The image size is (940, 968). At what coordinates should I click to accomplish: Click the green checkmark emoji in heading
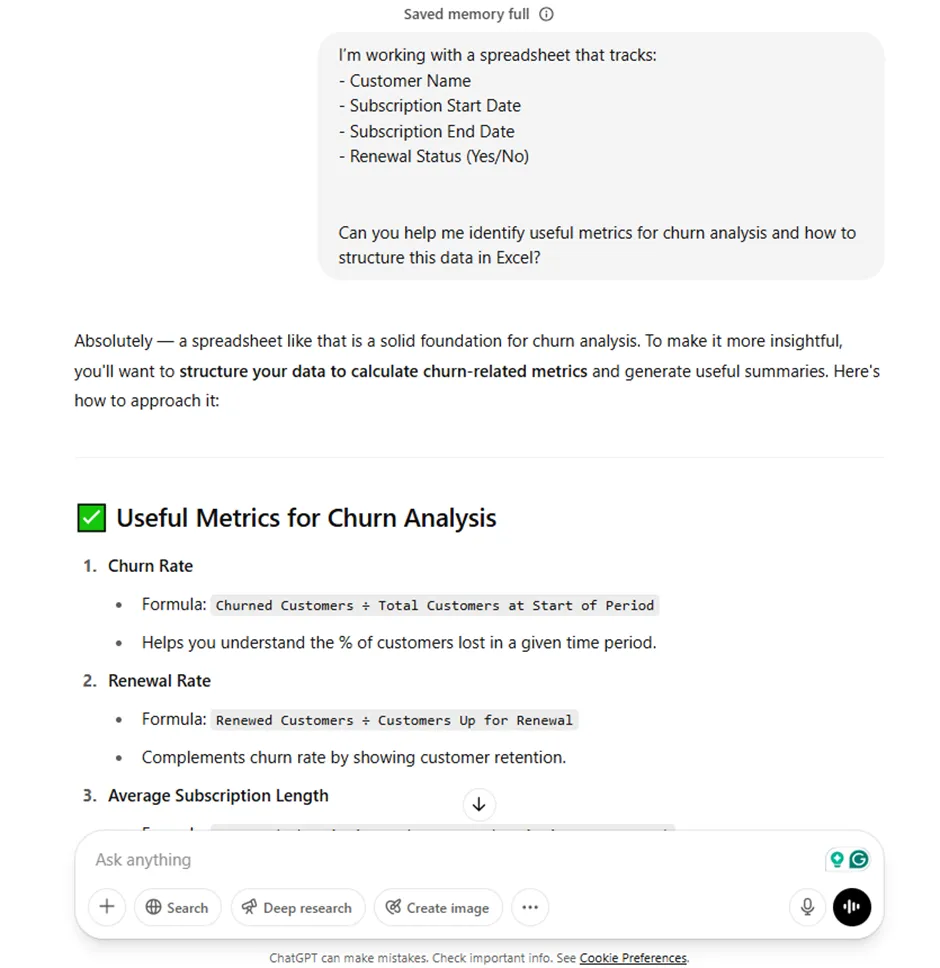[x=91, y=518]
